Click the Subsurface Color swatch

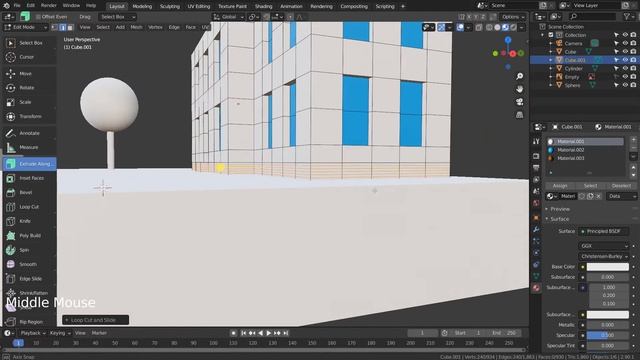(608, 315)
